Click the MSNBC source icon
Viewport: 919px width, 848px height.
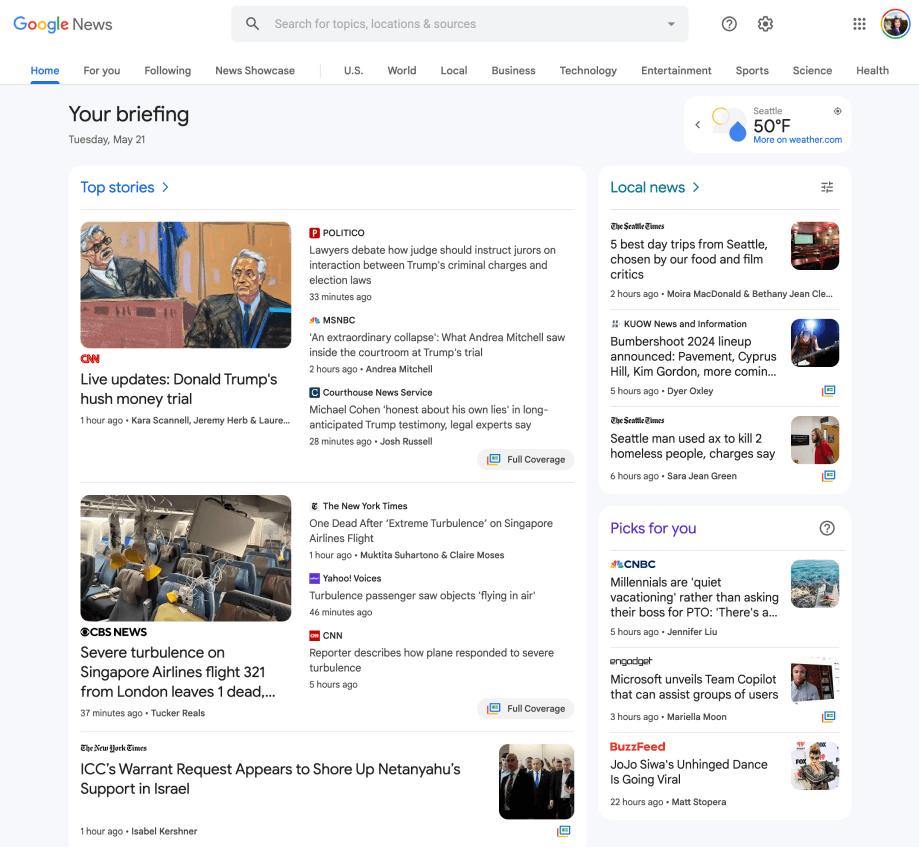314,320
